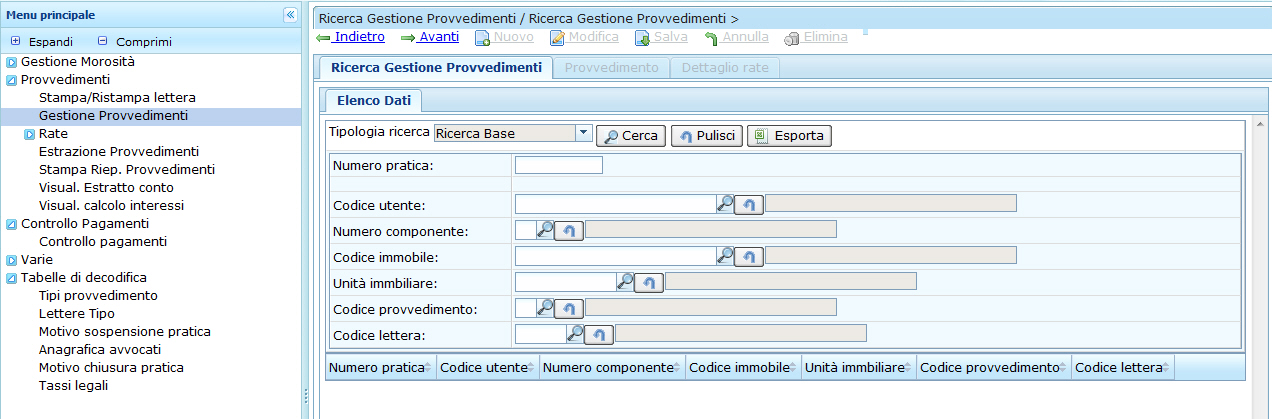Screen dimensions: 1272x419
Task: Open the Tipologia ricerca dropdown
Action: 584,133
